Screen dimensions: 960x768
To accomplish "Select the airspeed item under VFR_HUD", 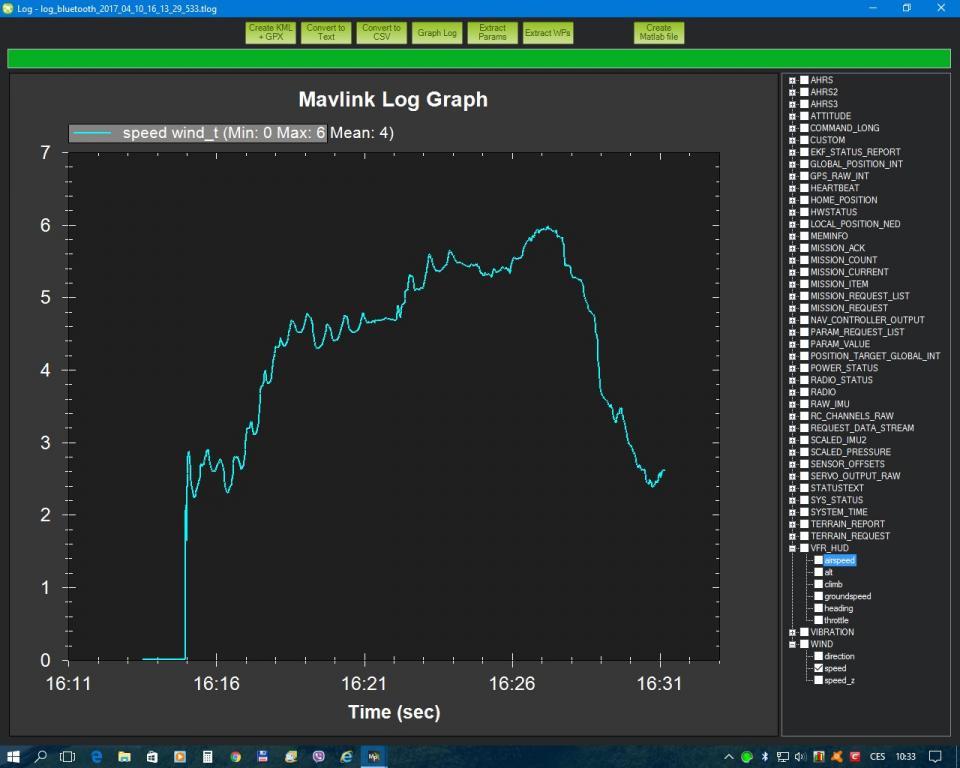I will click(839, 560).
